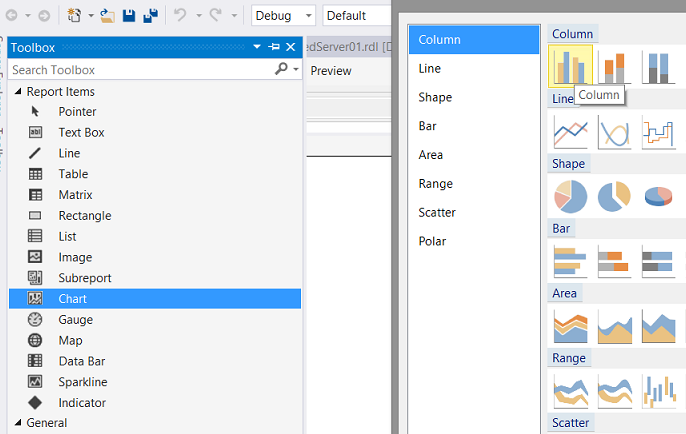Choose the basic Bar chart thumbnail
The height and width of the screenshot is (434, 686).
[x=570, y=261]
